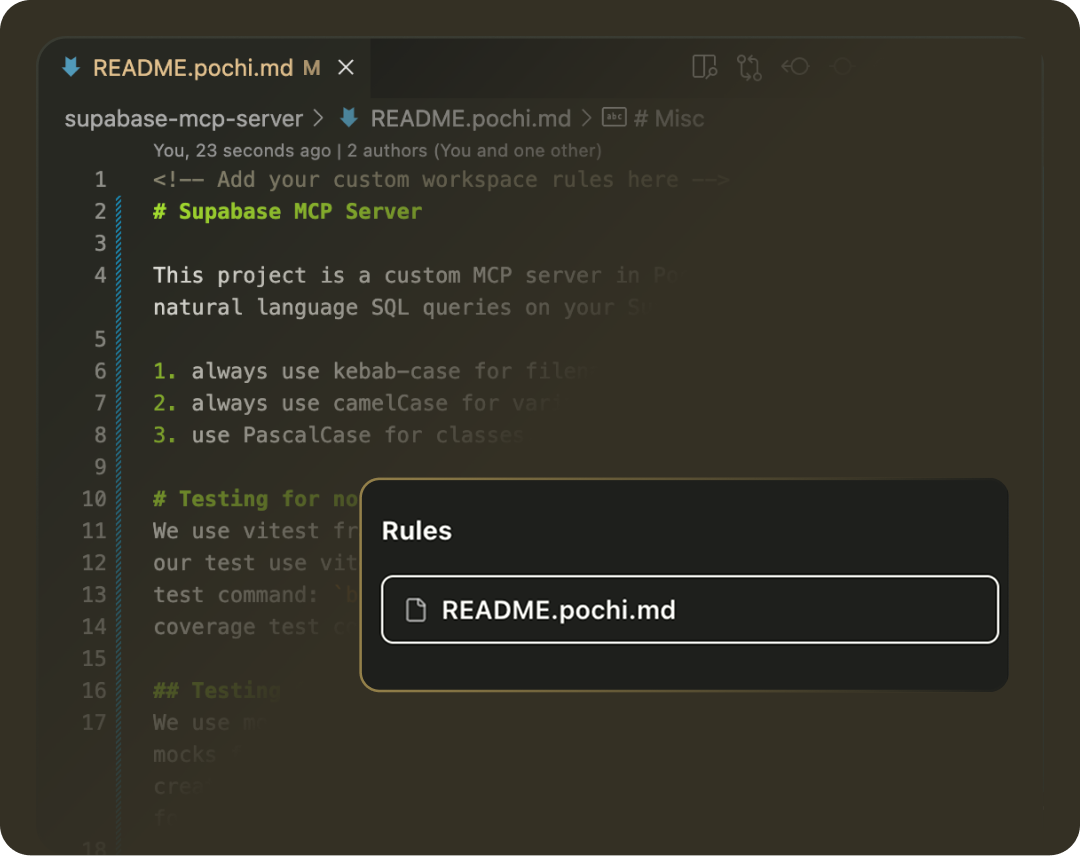The height and width of the screenshot is (862, 1080).
Task: Open supabase-mcp-server breadcrumb
Action: pyautogui.click(x=183, y=119)
